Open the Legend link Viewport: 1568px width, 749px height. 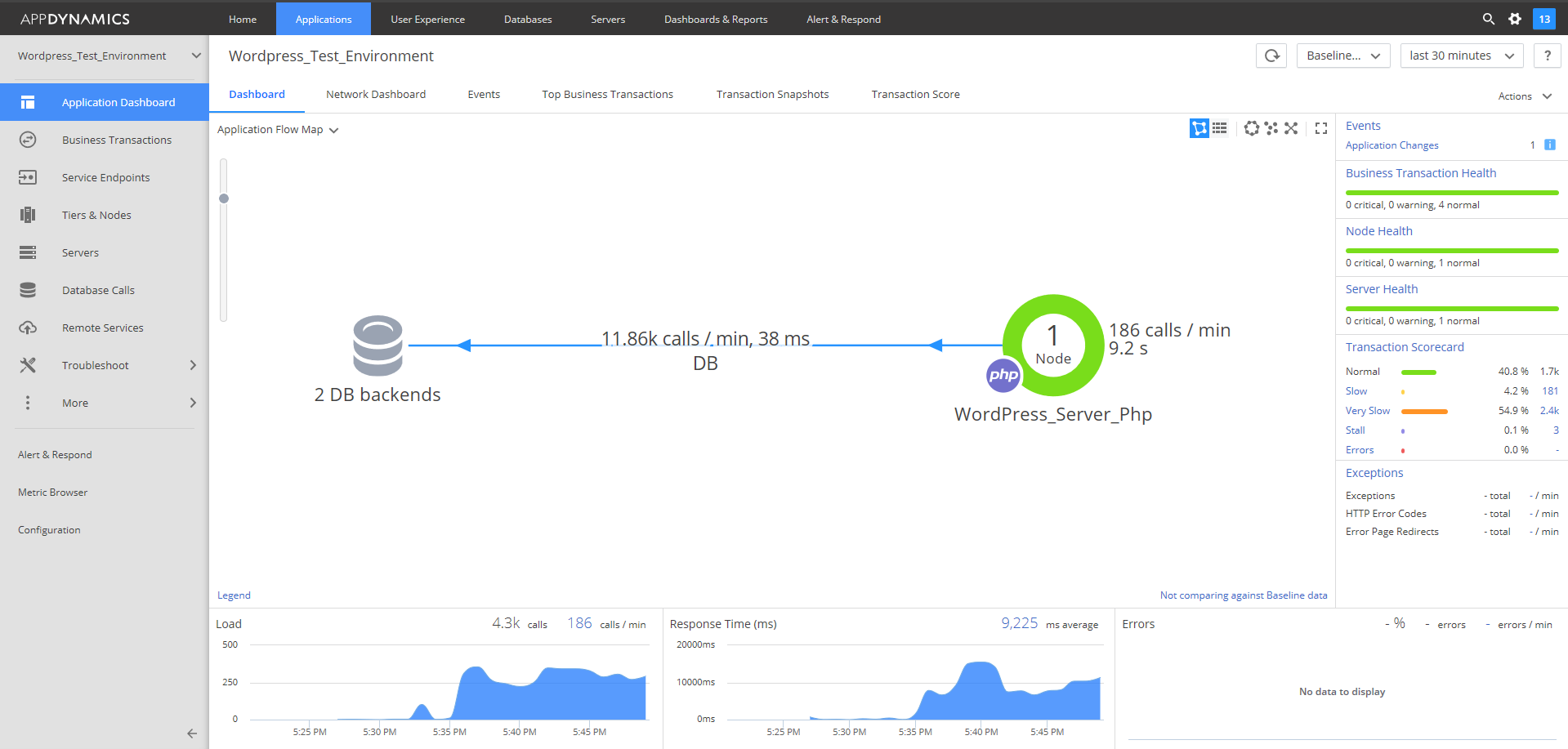[x=234, y=595]
